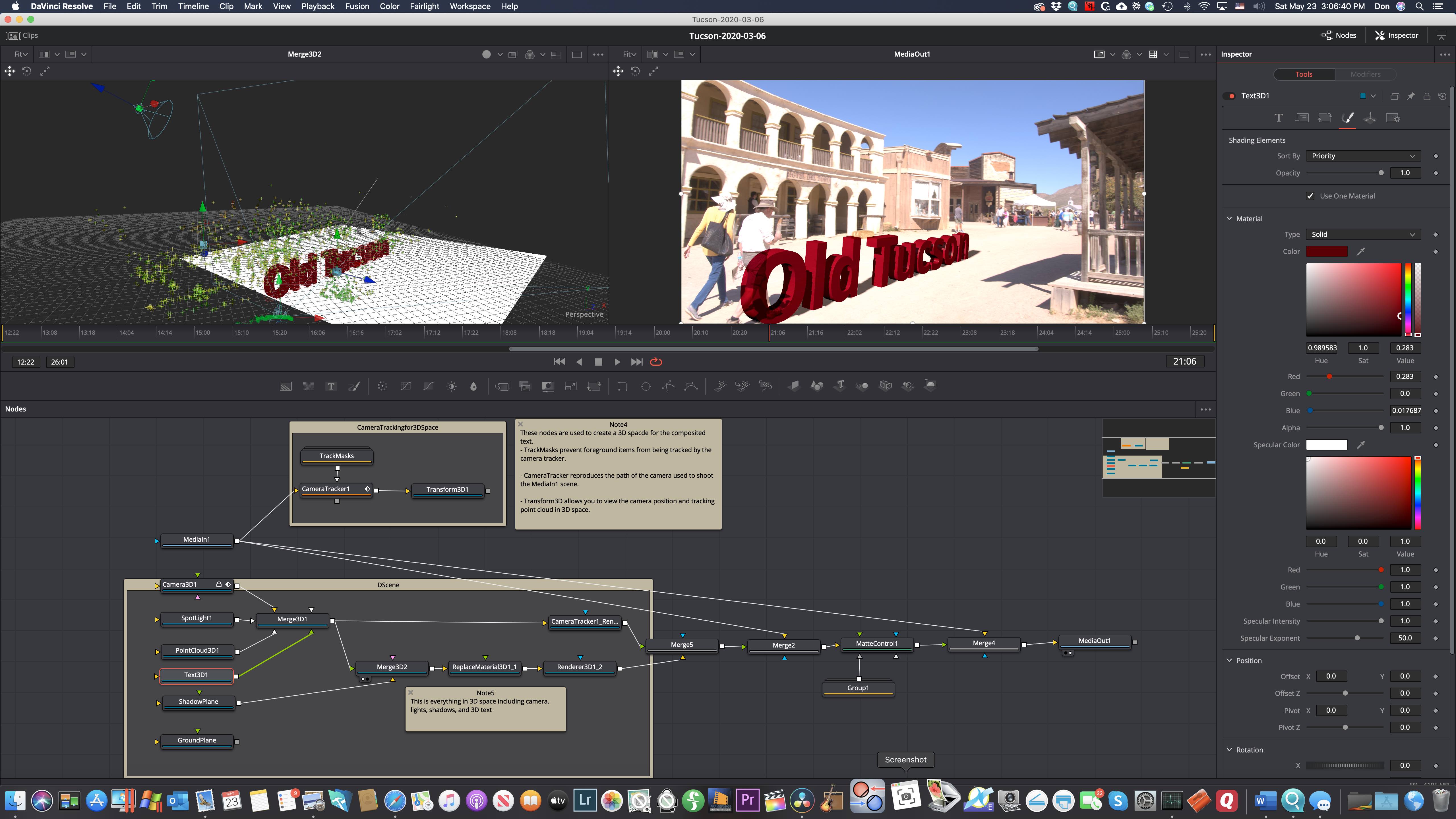Image resolution: width=1456 pixels, height=819 pixels.
Task: Open the Clips panel
Action: pos(23,36)
